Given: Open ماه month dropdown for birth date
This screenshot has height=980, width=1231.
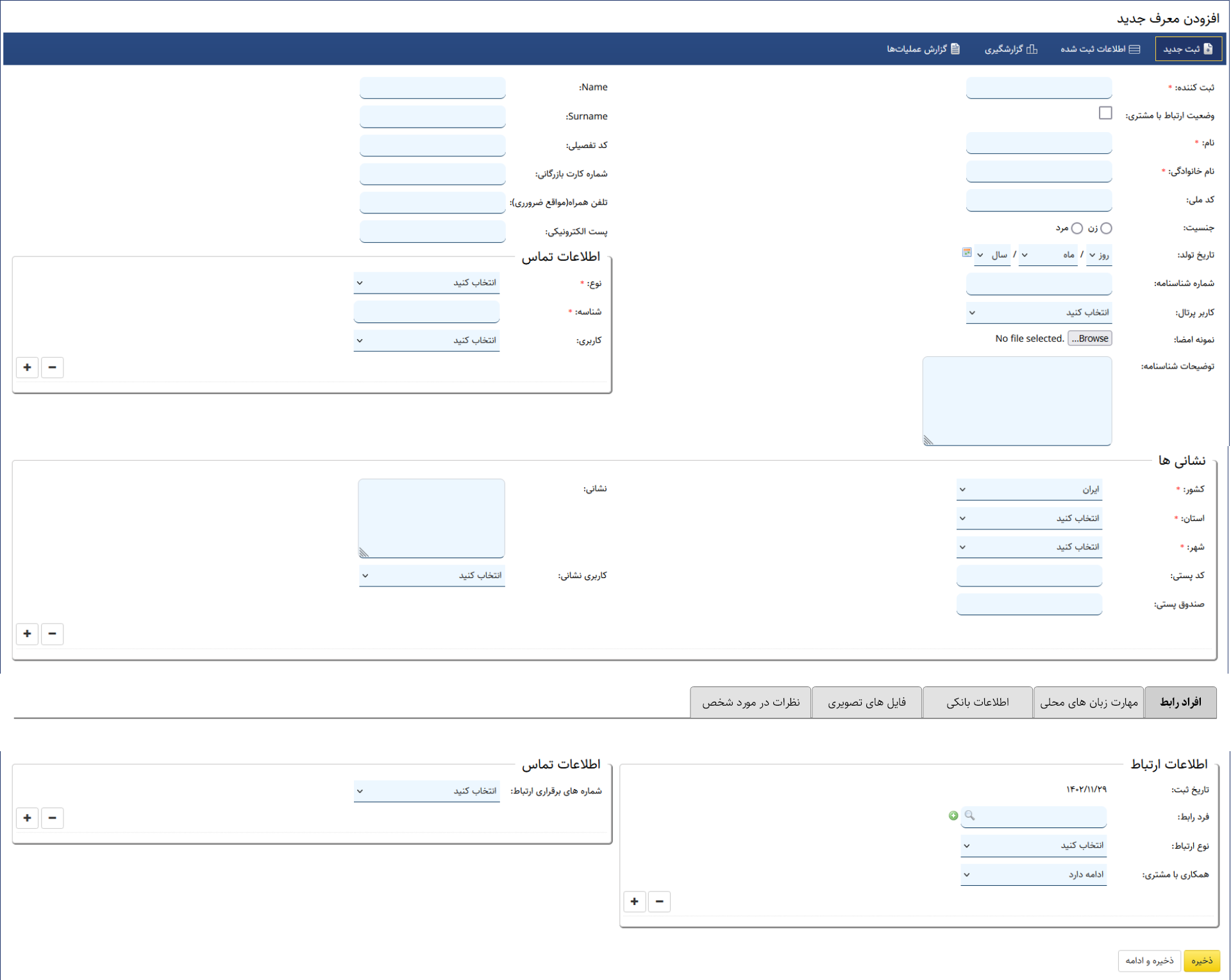Looking at the screenshot, I should [1048, 255].
